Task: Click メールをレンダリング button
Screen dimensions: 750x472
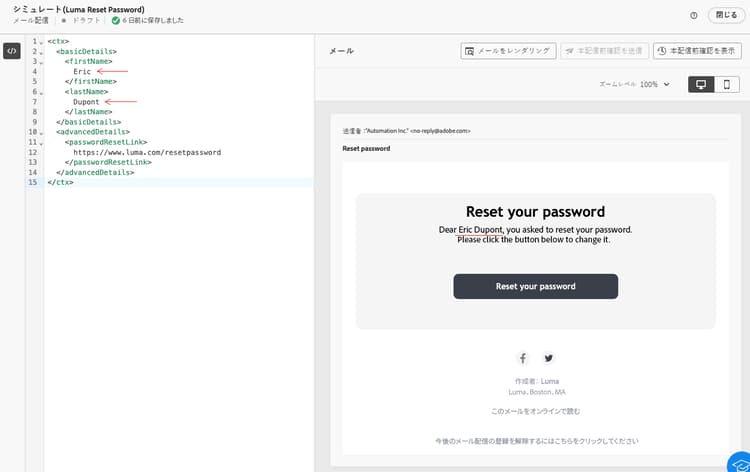Action: (x=508, y=51)
